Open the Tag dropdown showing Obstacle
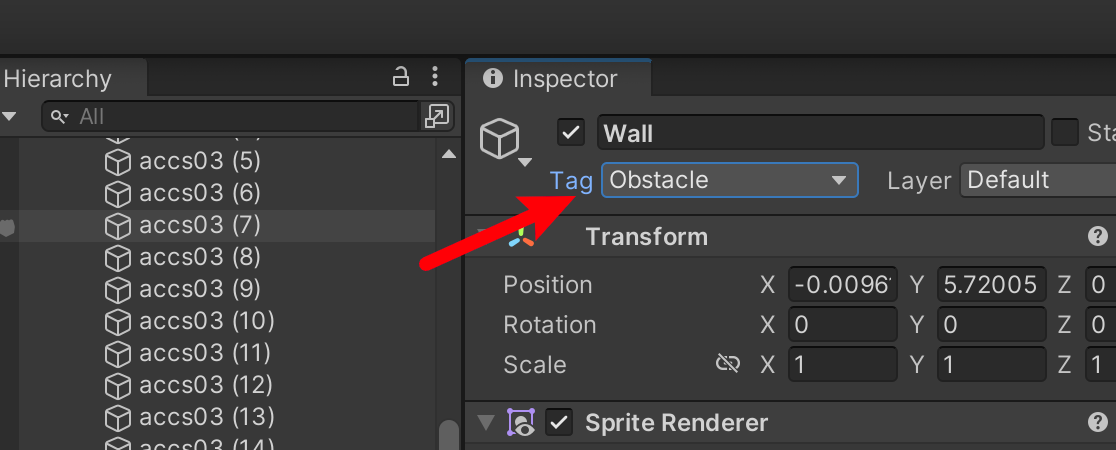1116x450 pixels. pyautogui.click(x=730, y=180)
